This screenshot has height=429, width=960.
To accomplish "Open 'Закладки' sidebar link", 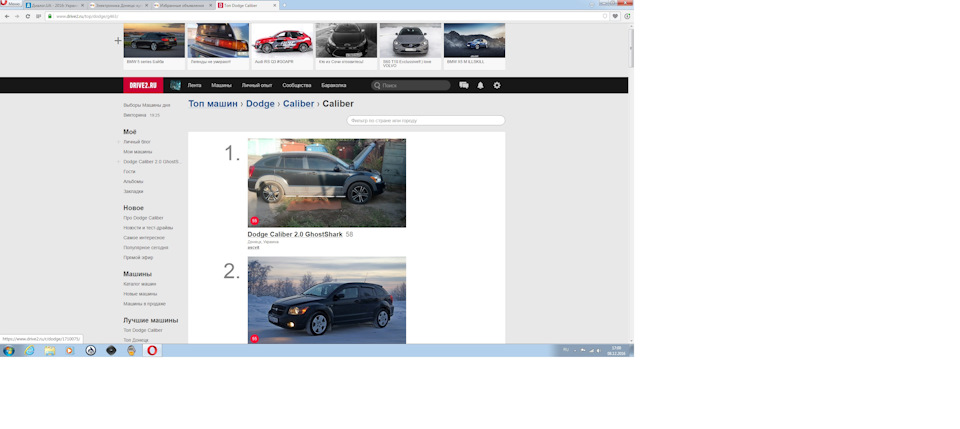I will pyautogui.click(x=133, y=192).
